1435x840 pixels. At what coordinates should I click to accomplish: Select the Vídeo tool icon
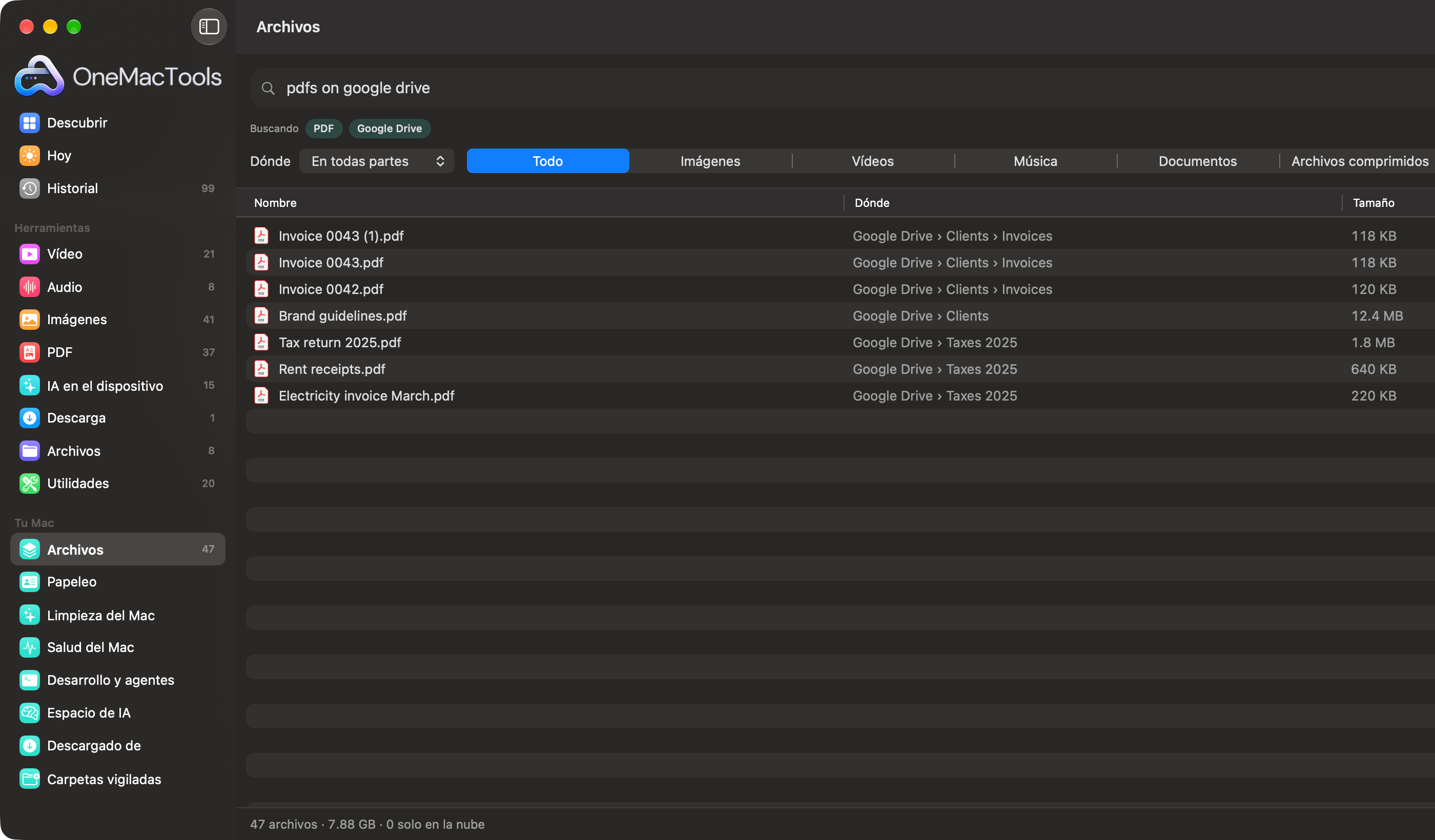tap(30, 254)
